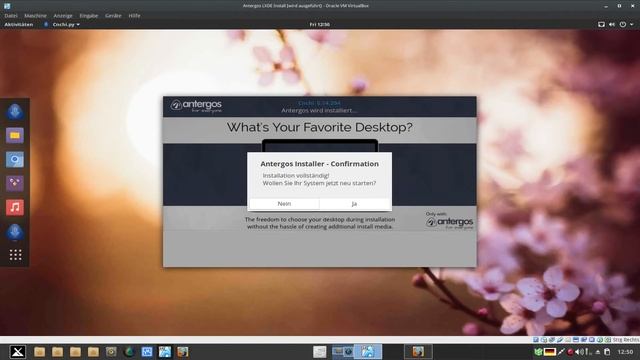
Task: Open the Maschine menu
Action: 35,16
